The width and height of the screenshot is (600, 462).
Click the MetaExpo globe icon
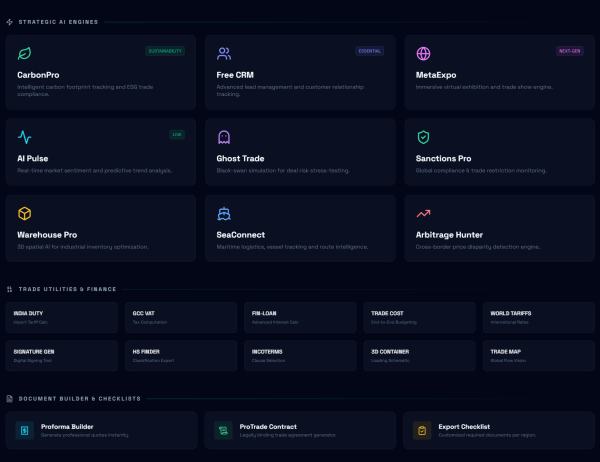click(x=423, y=53)
